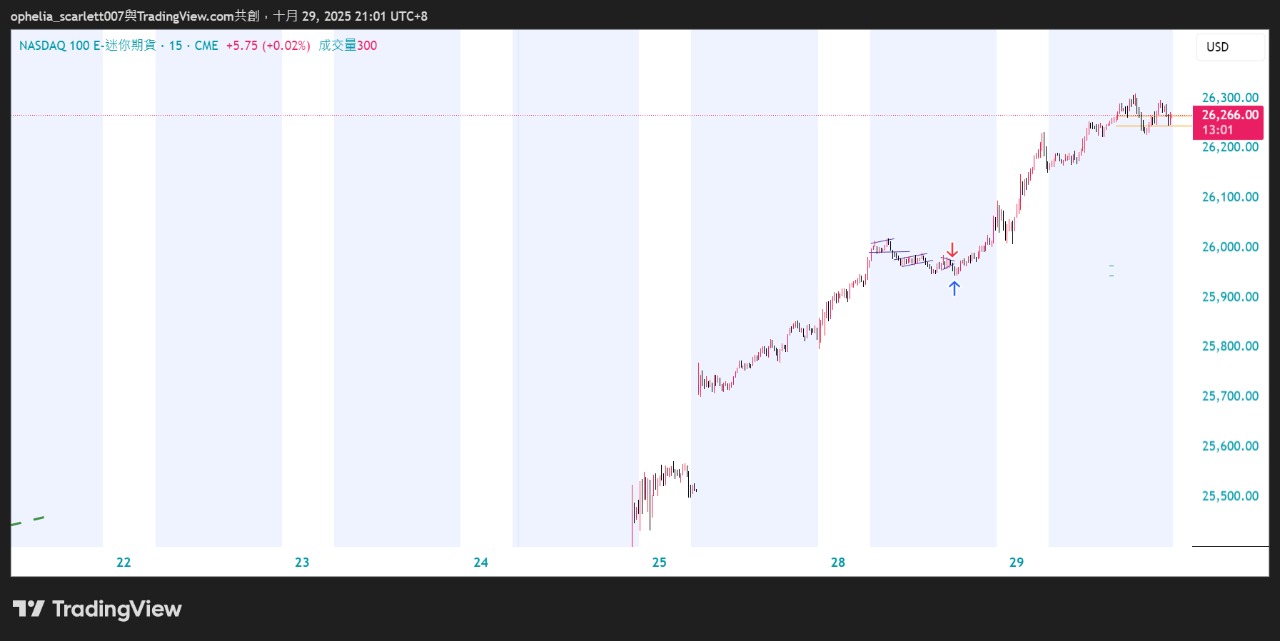Click date label 29 on time axis
This screenshot has width=1280, height=641.
click(x=1016, y=563)
